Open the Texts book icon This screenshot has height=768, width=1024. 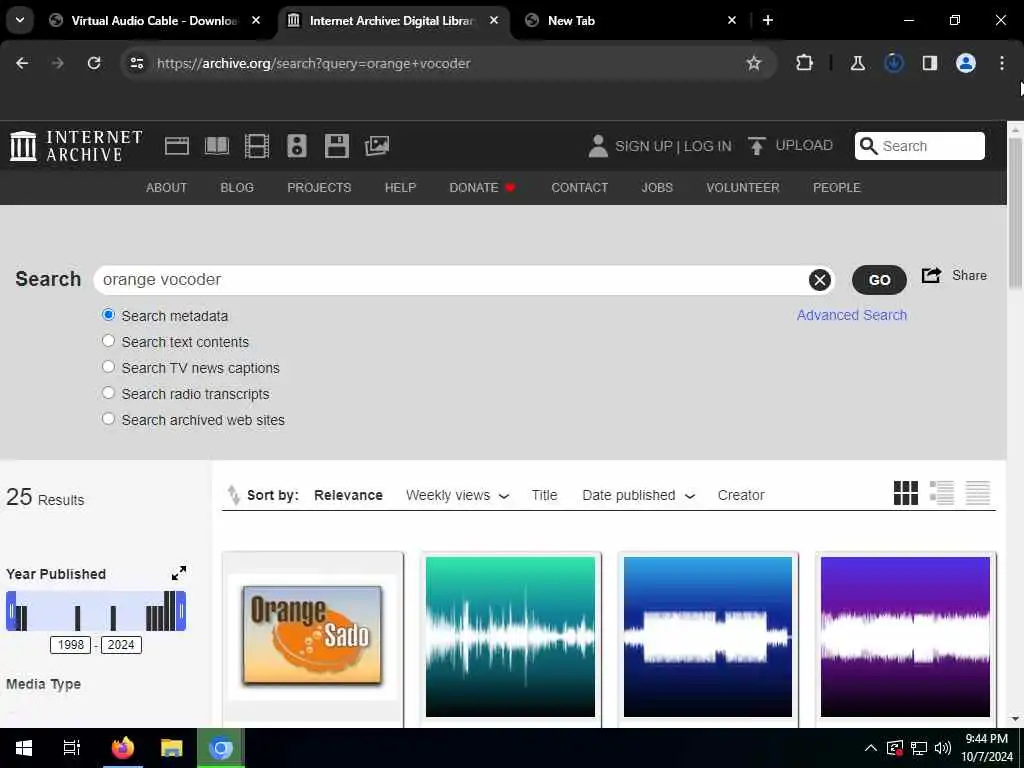(x=217, y=146)
